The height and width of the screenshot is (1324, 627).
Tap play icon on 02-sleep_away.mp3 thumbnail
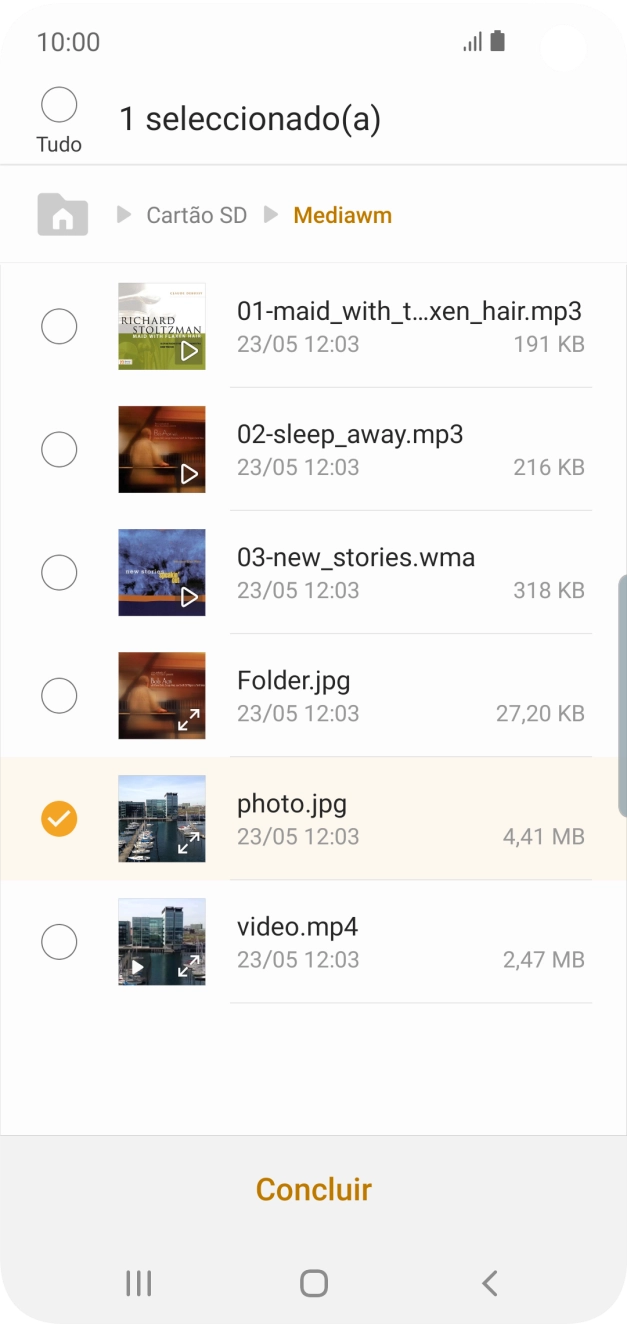pos(189,475)
